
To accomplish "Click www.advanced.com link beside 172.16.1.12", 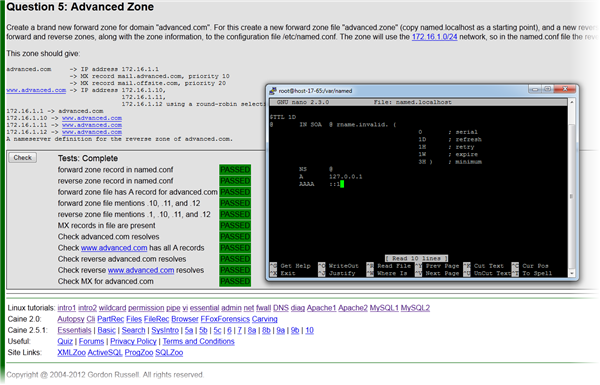I will 92,132.
